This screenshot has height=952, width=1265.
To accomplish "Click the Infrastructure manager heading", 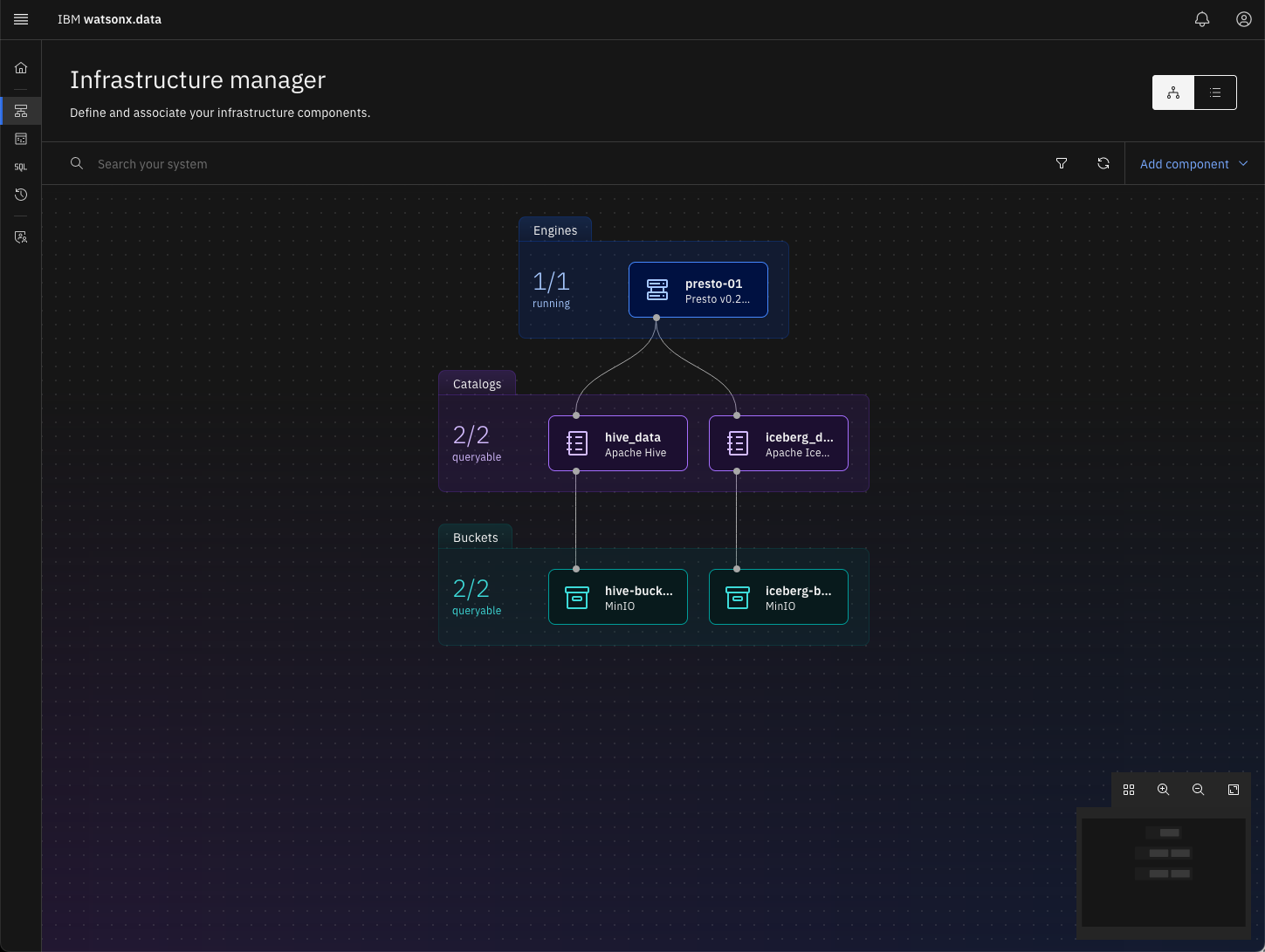I will [197, 80].
